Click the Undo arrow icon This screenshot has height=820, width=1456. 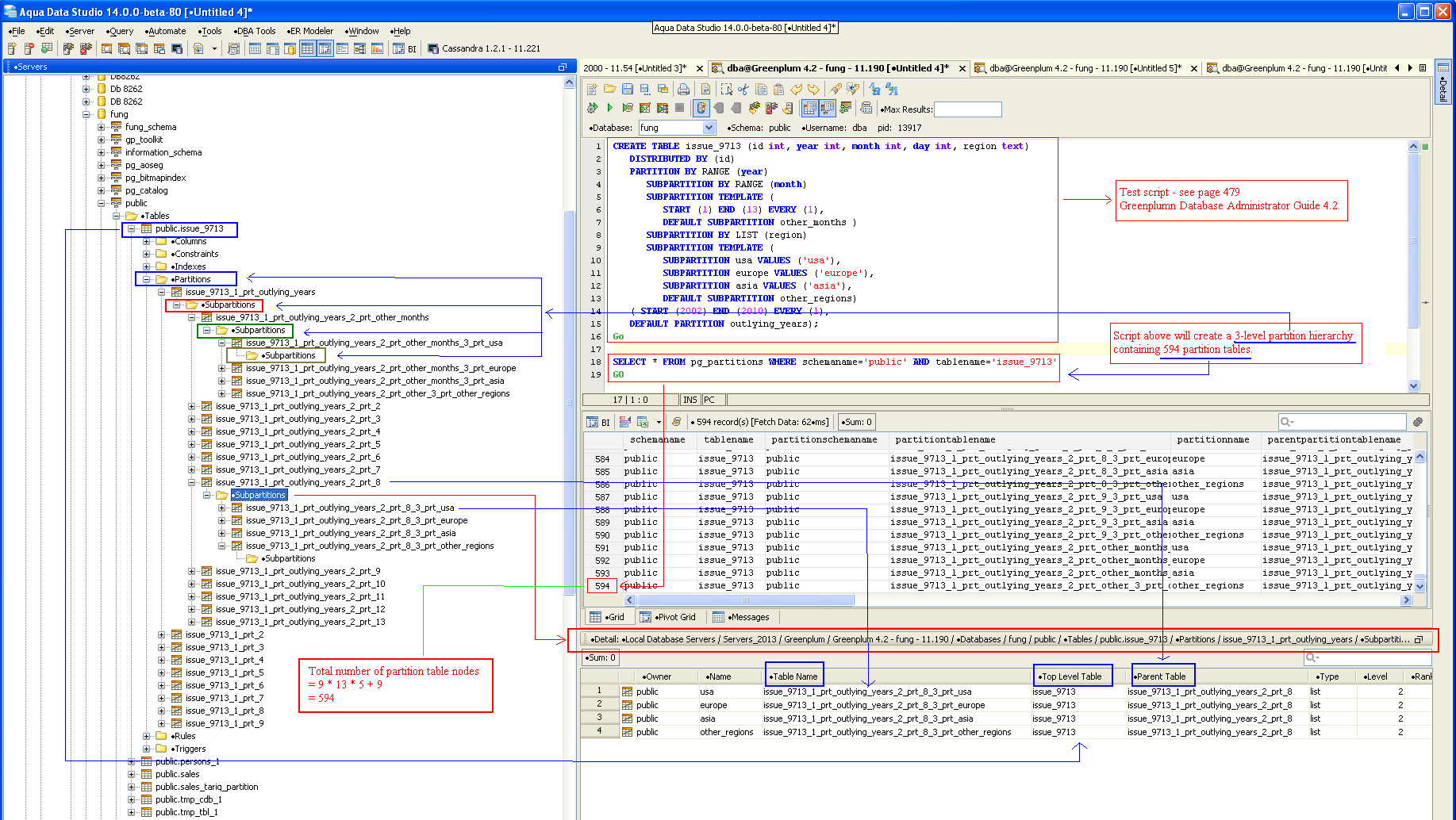(x=796, y=90)
